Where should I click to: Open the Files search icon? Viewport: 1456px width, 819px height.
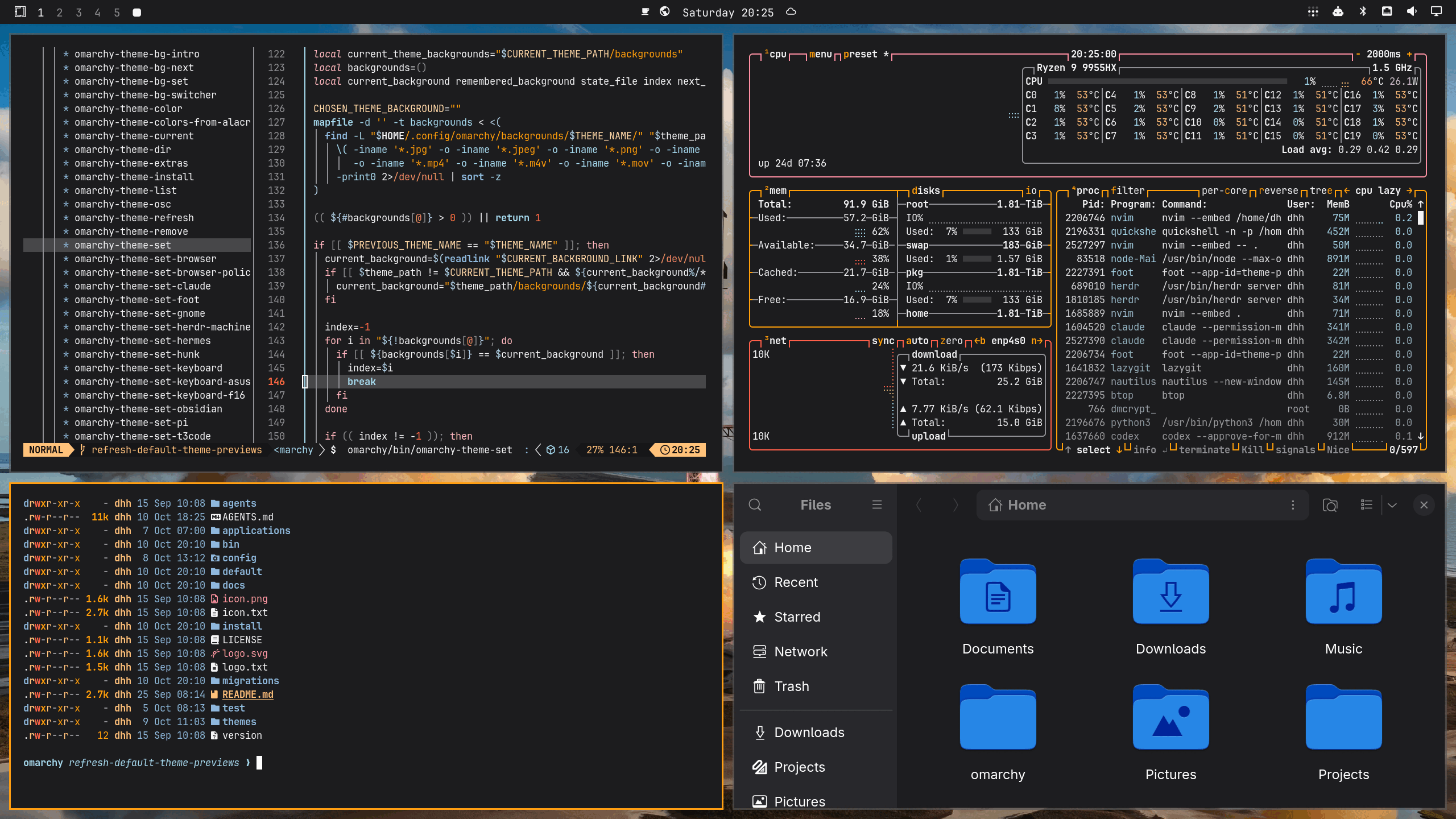click(755, 505)
